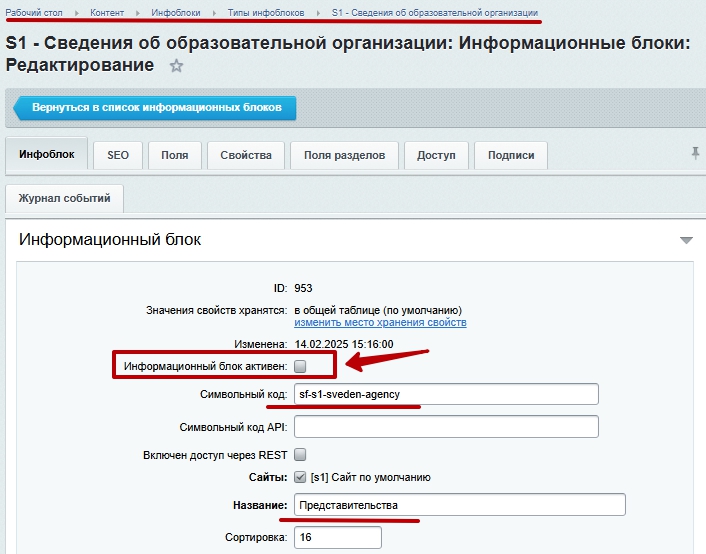Enable Включен доступ через REST checkbox
Image resolution: width=706 pixels, height=554 pixels.
click(x=300, y=455)
